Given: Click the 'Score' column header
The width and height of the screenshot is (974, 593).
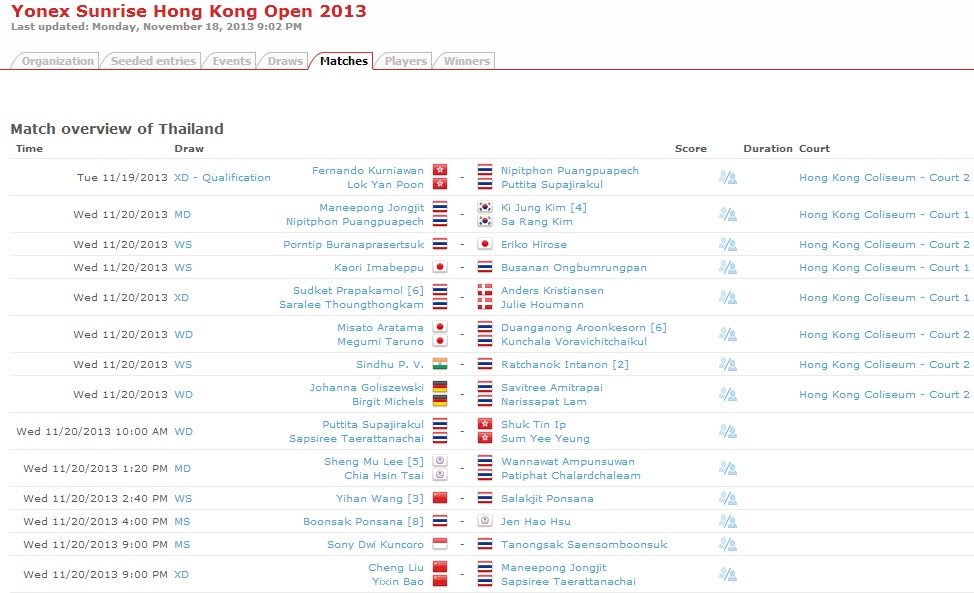Looking at the screenshot, I should 691,148.
